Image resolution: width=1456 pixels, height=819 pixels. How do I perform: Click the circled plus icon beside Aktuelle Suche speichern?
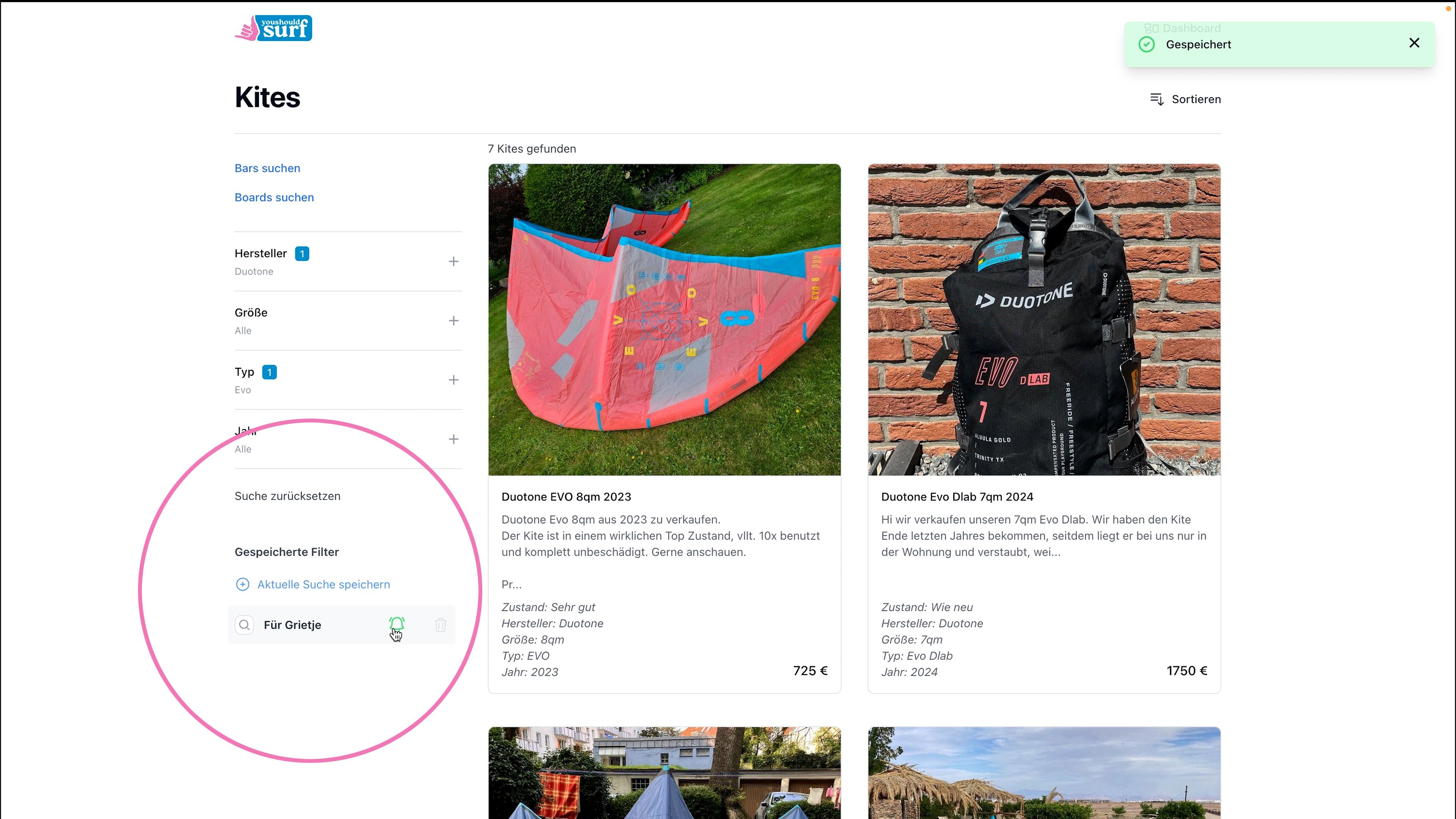click(243, 584)
